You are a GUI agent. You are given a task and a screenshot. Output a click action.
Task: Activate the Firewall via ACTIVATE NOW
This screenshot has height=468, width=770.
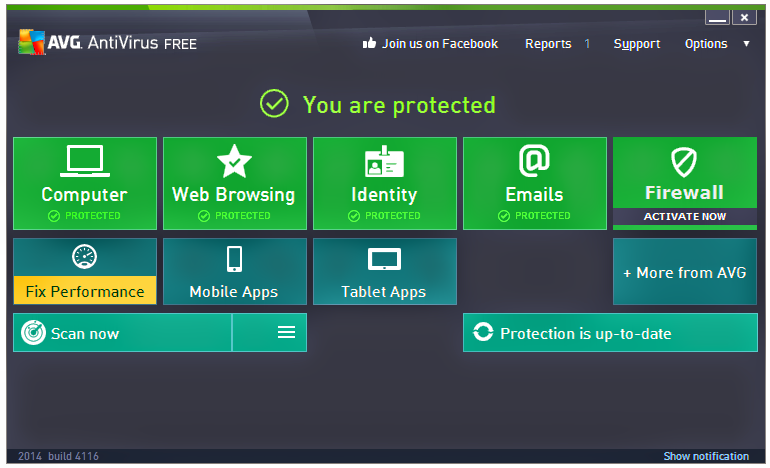click(685, 217)
